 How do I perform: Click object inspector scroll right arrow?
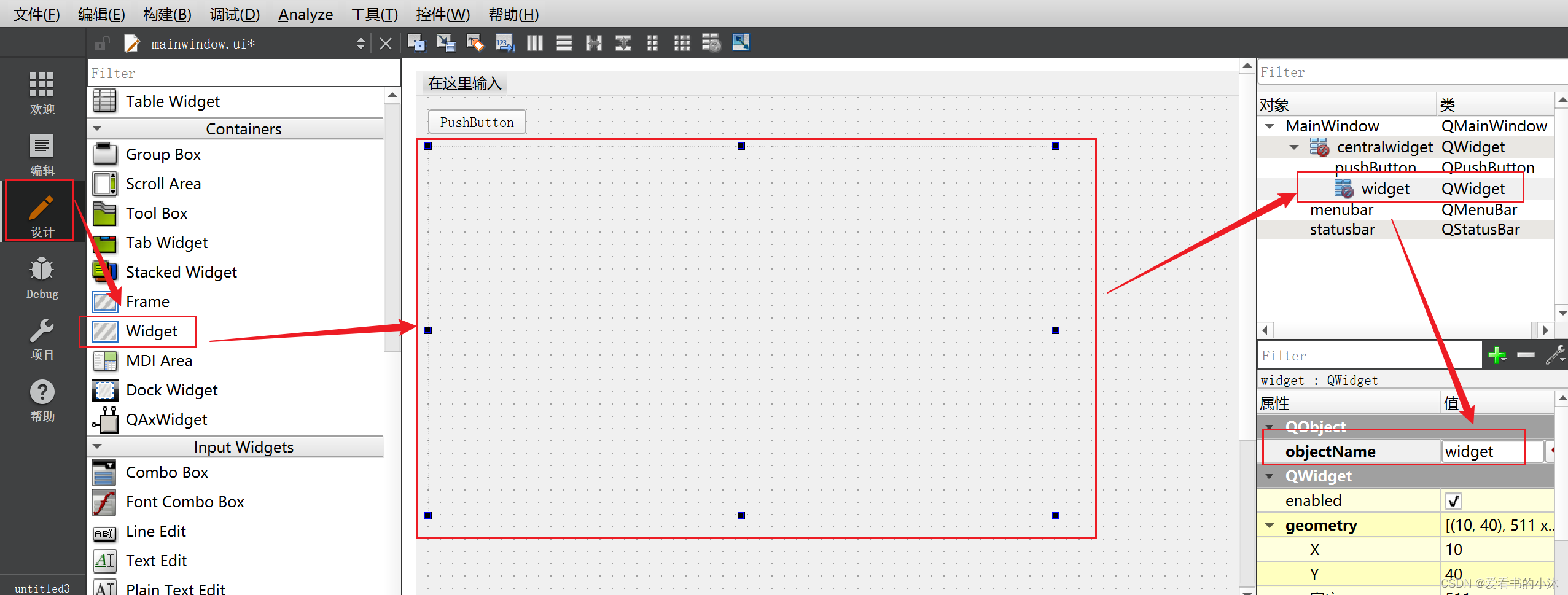pyautogui.click(x=1545, y=330)
